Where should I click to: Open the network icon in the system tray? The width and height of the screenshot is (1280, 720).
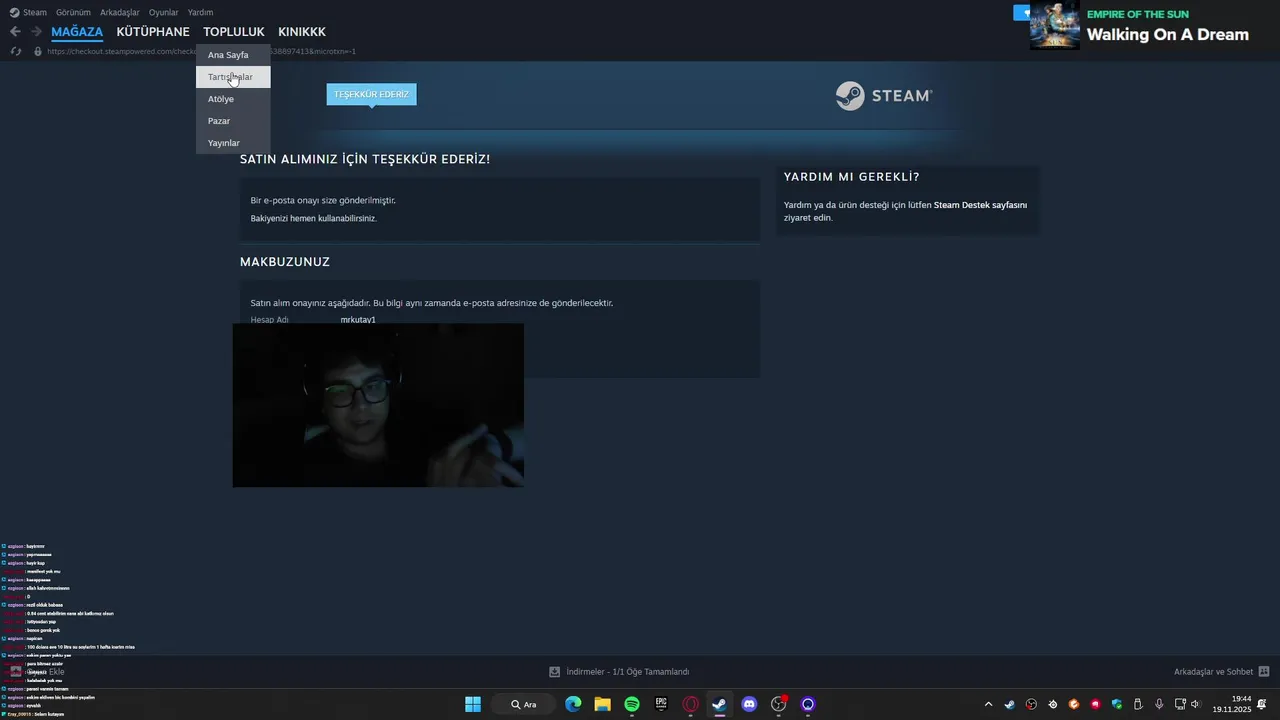tap(1180, 704)
